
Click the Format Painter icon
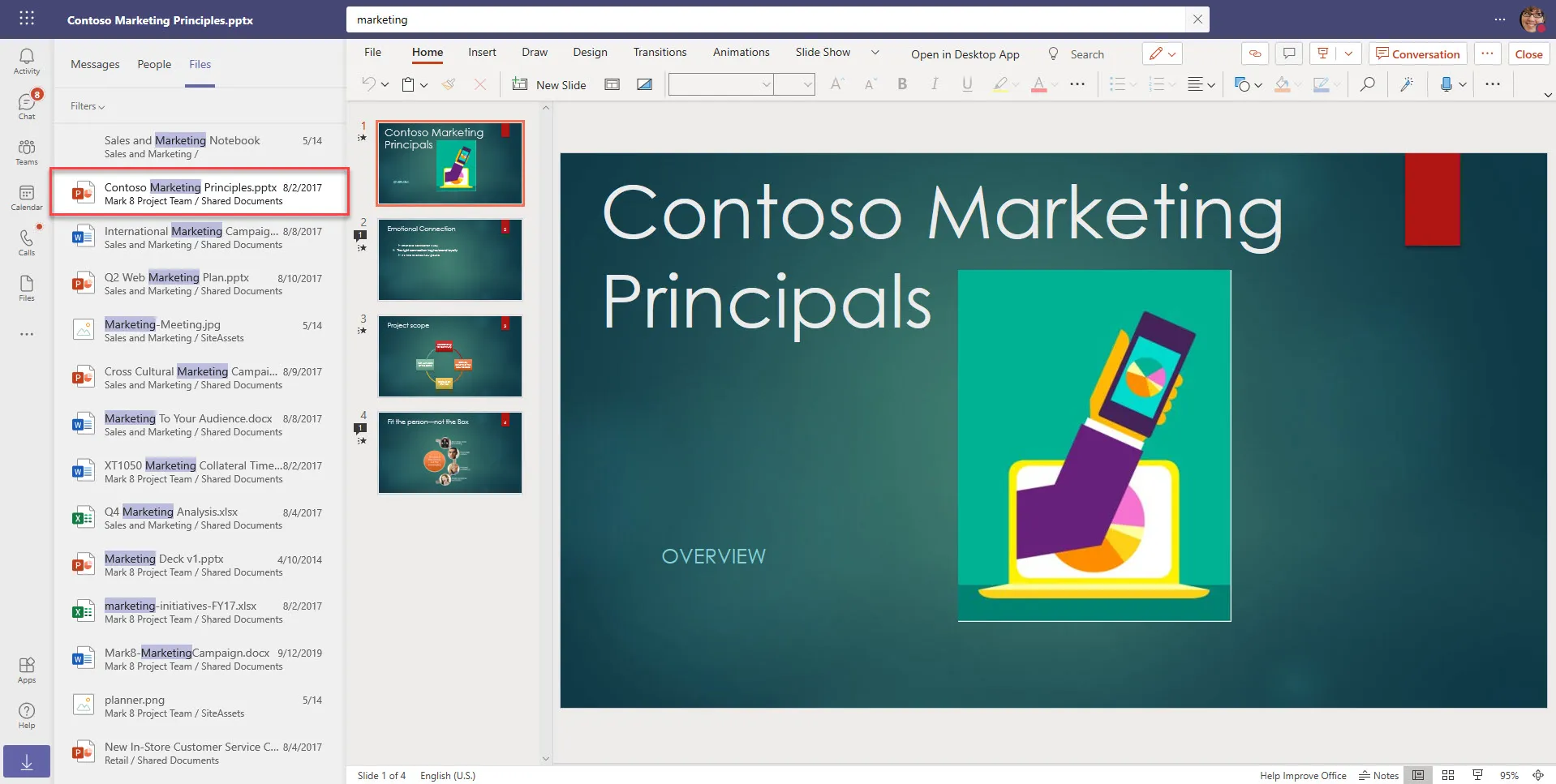449,84
